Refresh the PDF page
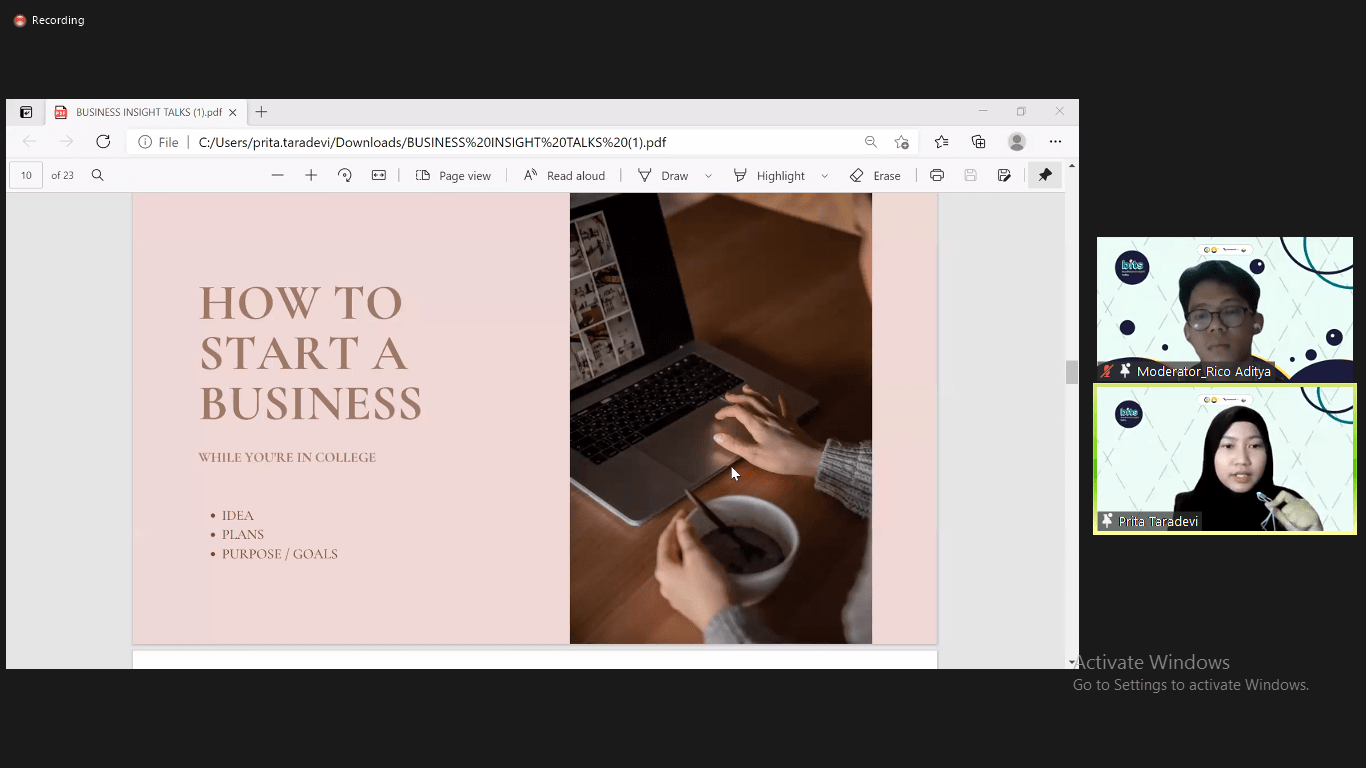Screen dimensions: 1366x768 (x=103, y=142)
